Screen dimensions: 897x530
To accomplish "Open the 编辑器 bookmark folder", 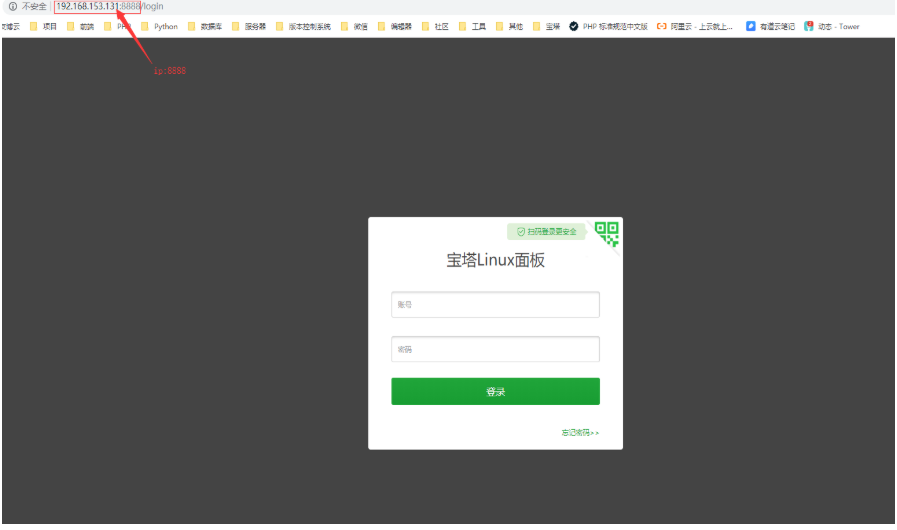I will 395,26.
